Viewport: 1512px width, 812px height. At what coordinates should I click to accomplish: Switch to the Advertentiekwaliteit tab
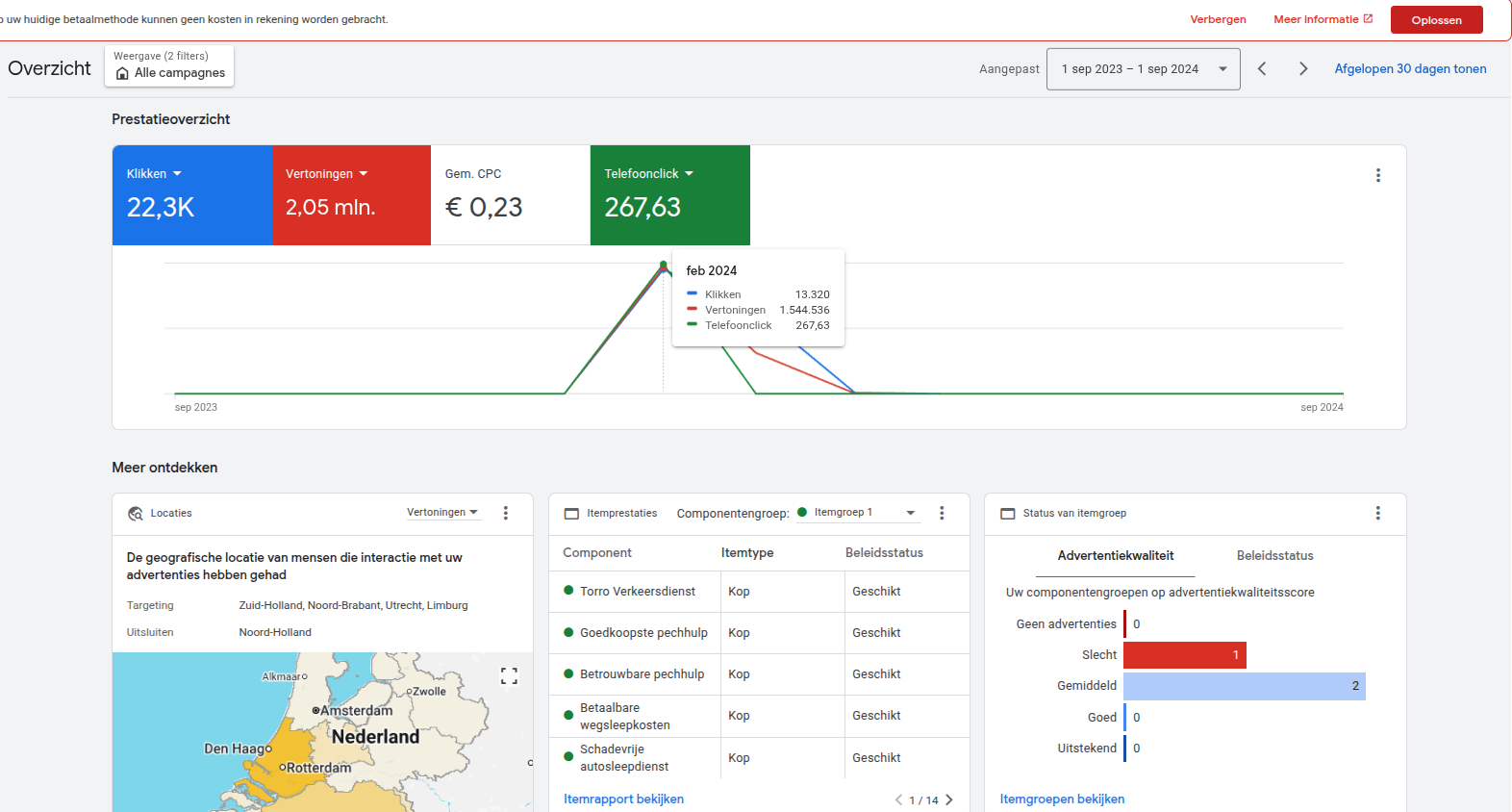point(1116,556)
